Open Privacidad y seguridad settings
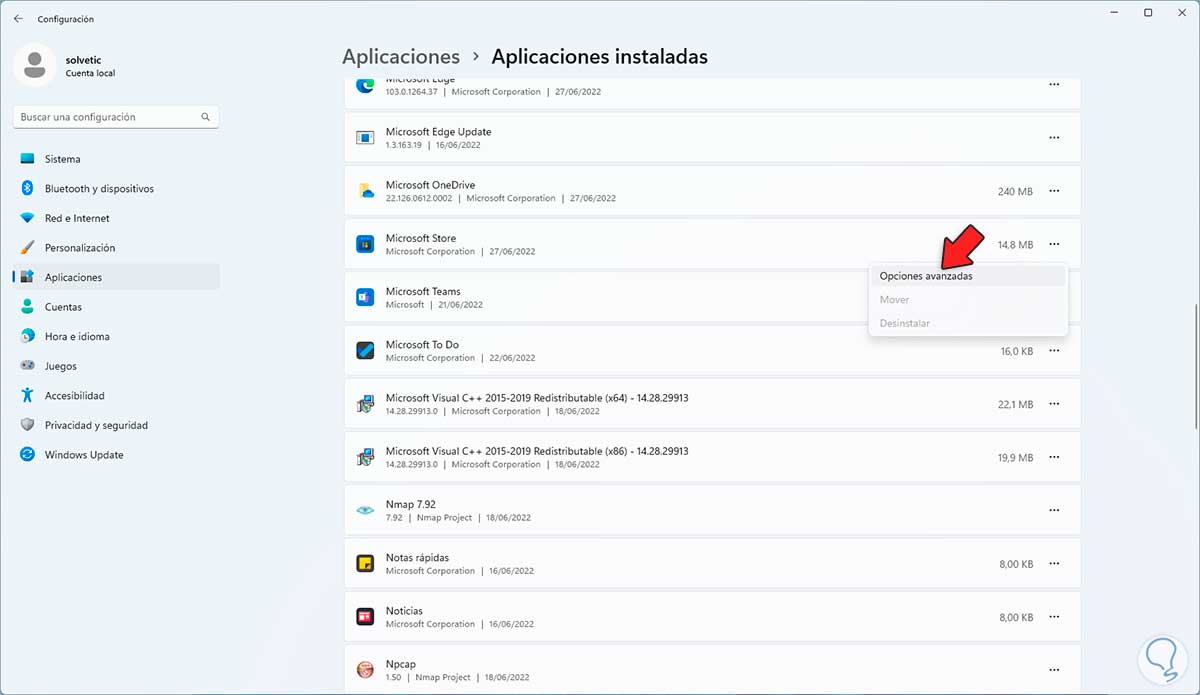 [x=116, y=425]
